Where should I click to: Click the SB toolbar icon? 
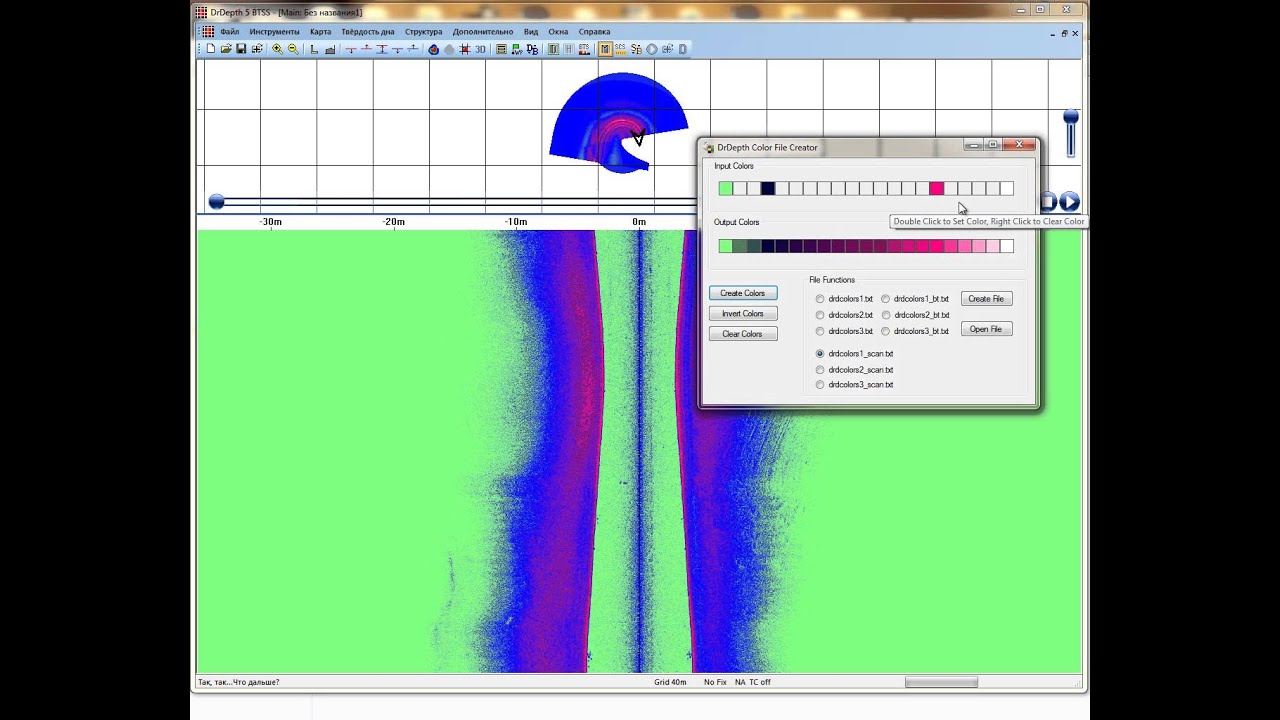636,49
